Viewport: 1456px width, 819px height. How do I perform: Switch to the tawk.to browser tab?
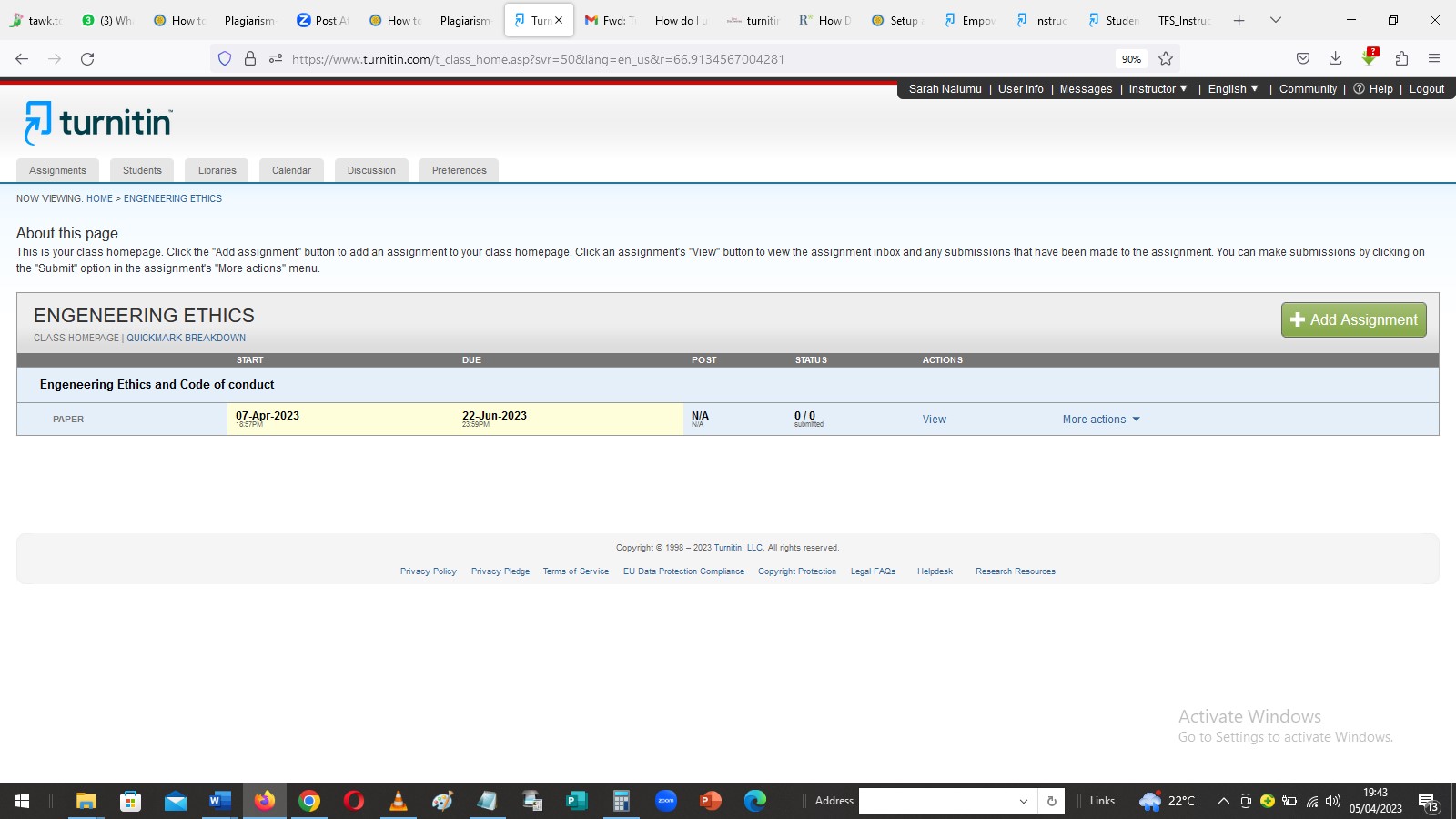36,20
